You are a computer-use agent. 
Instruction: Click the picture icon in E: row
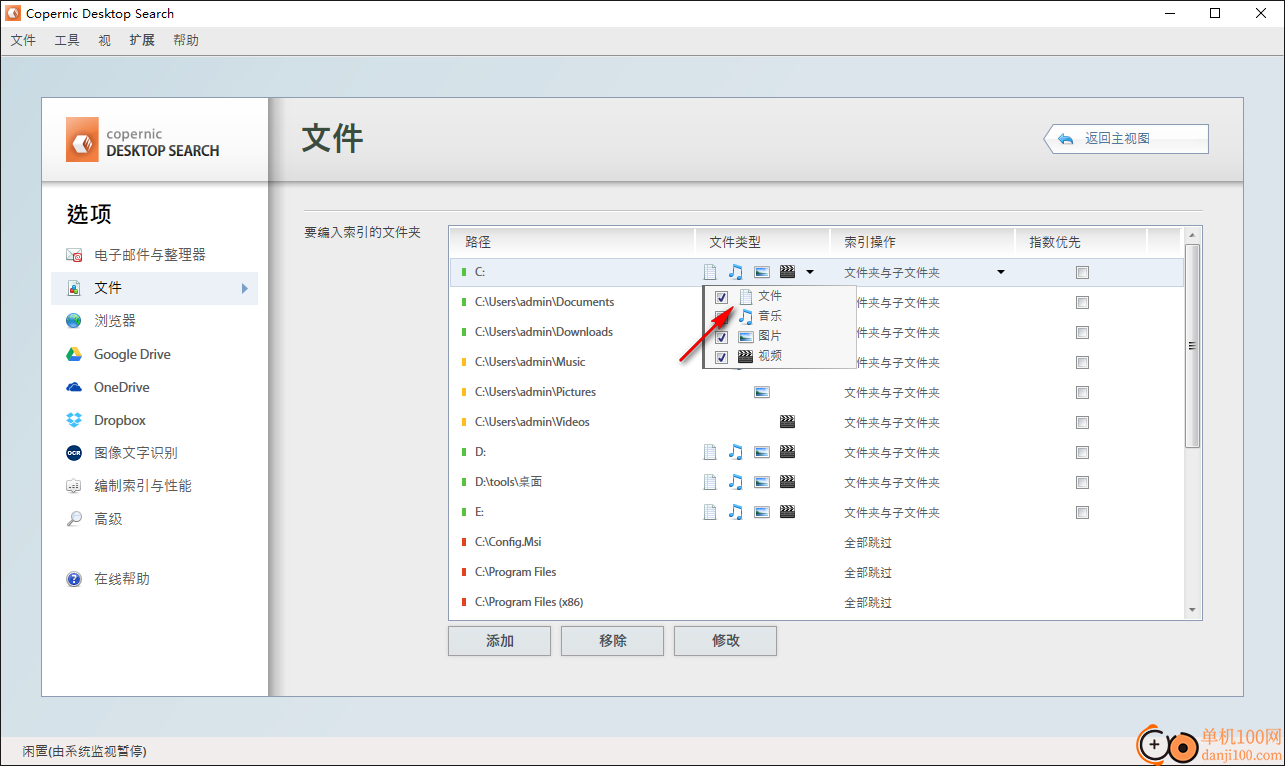pos(762,512)
